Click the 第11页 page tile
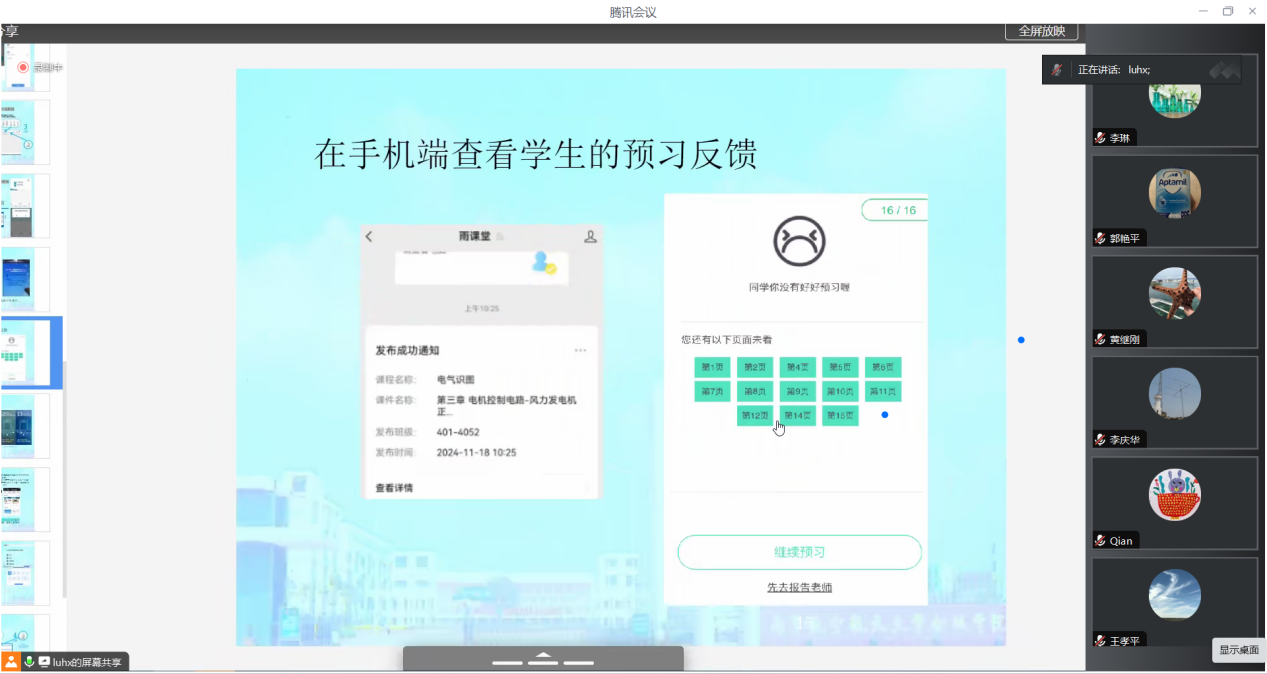The height and width of the screenshot is (674, 1267). pyautogui.click(x=883, y=391)
